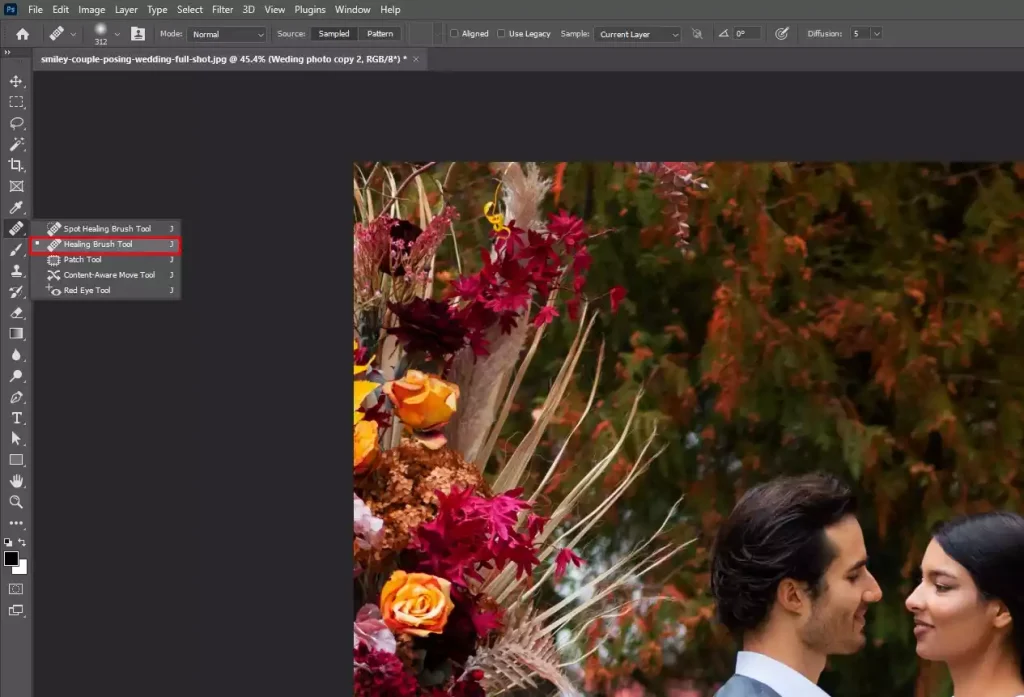Viewport: 1024px width, 697px height.
Task: Check the Use Legacy option
Action: 500,33
